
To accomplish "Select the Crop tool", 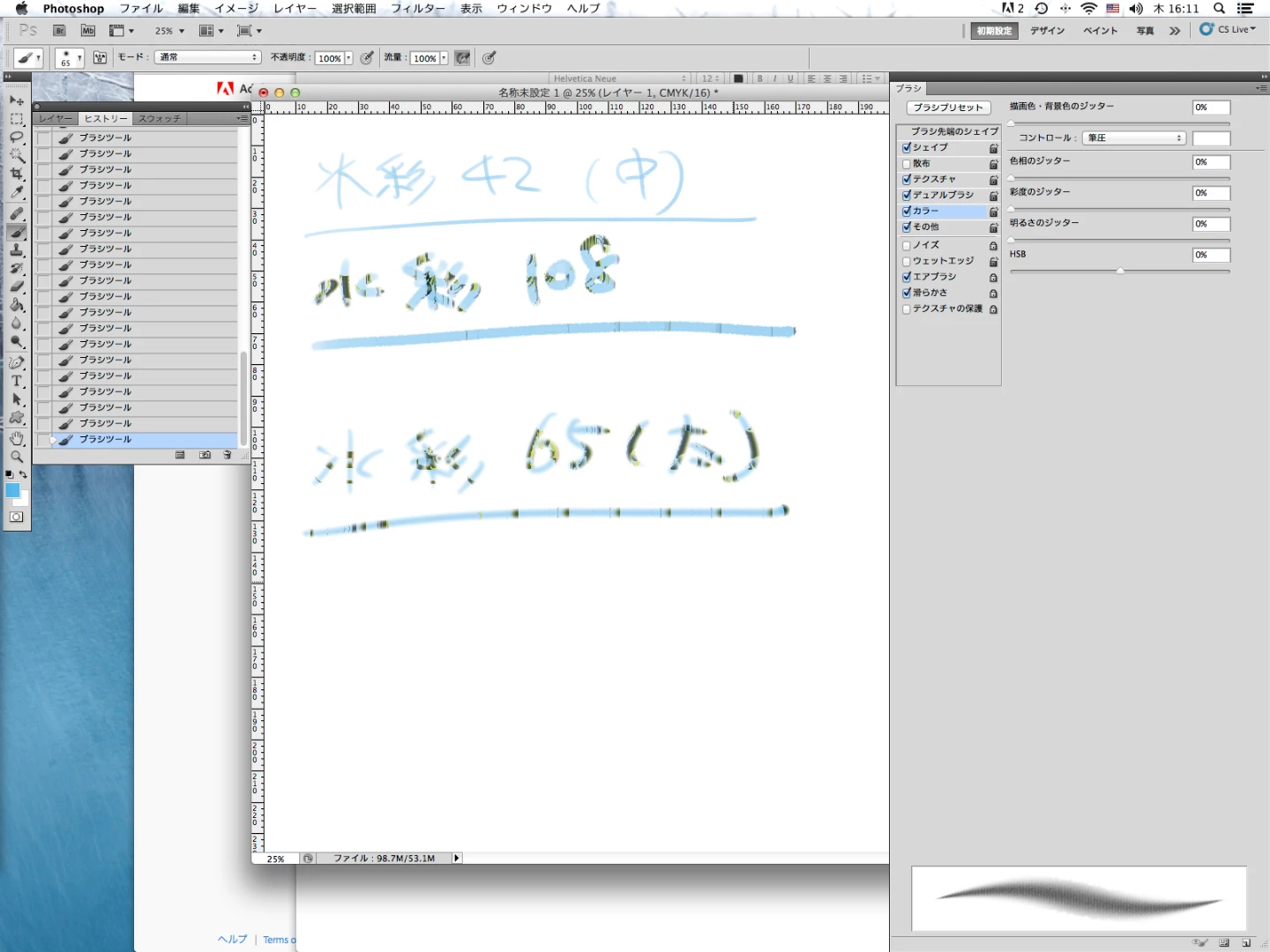I will click(17, 175).
